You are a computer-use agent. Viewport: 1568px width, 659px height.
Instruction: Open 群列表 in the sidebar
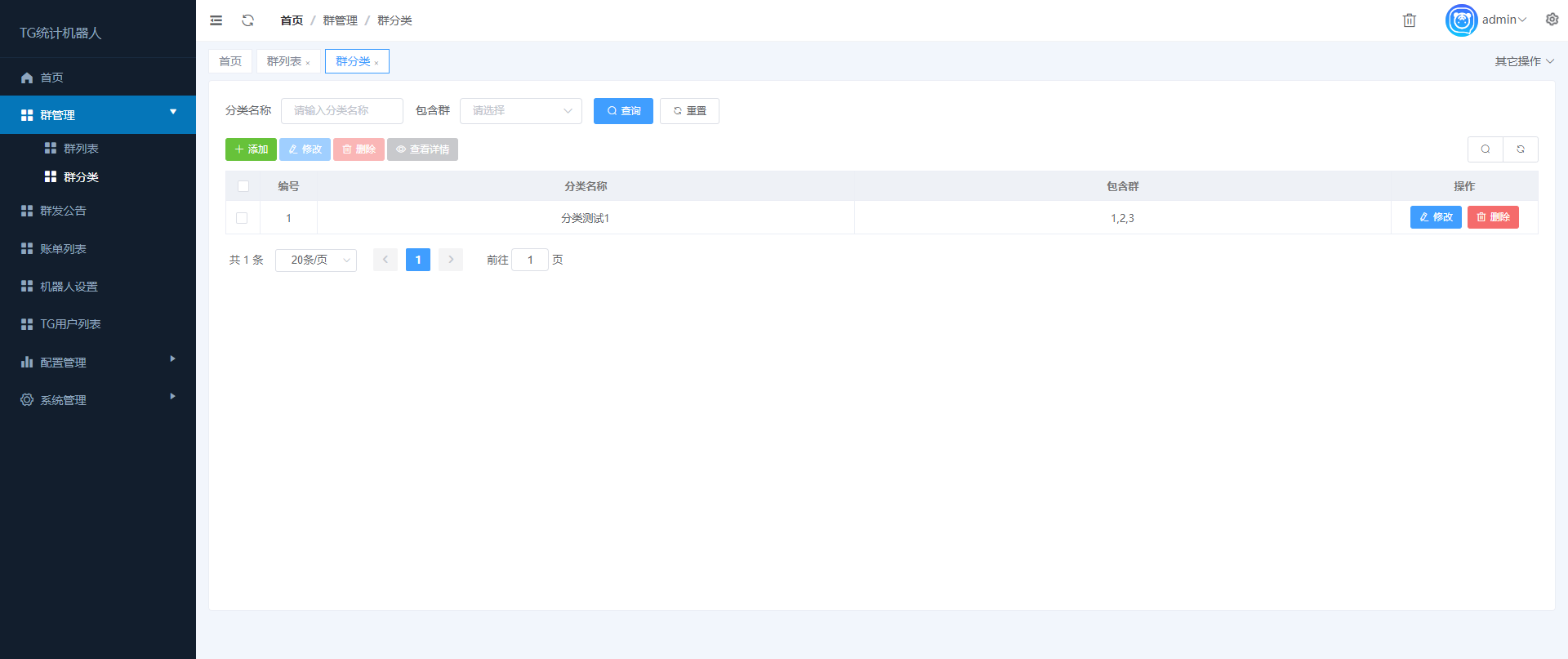point(81,149)
